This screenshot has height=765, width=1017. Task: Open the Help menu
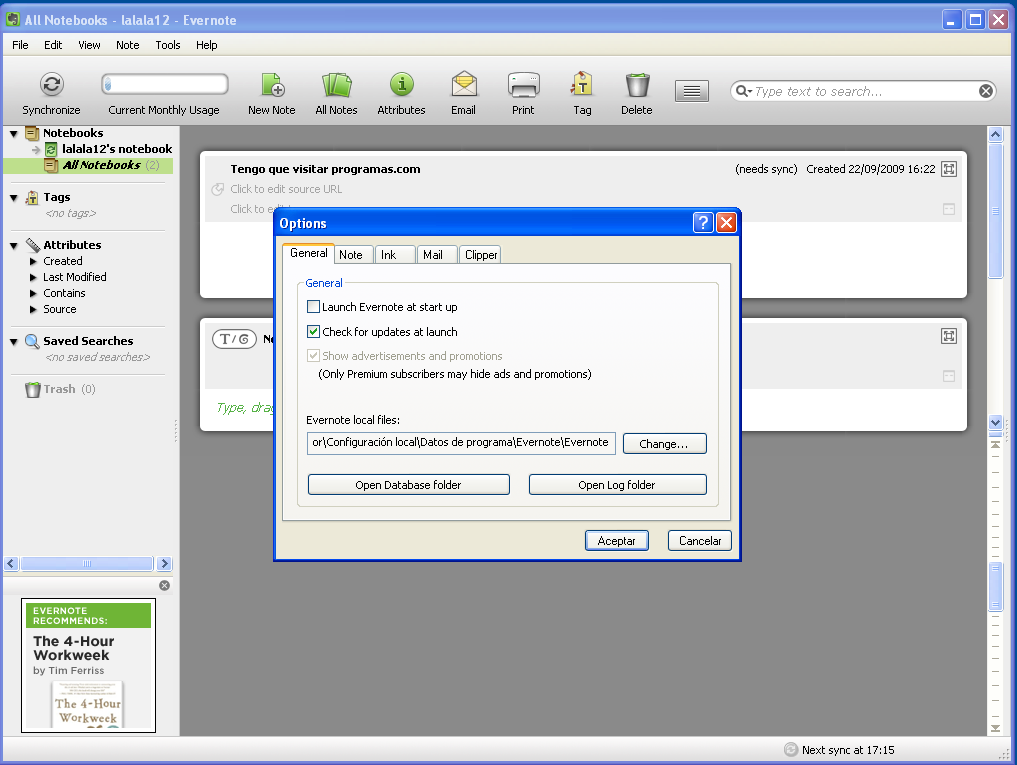[x=207, y=45]
